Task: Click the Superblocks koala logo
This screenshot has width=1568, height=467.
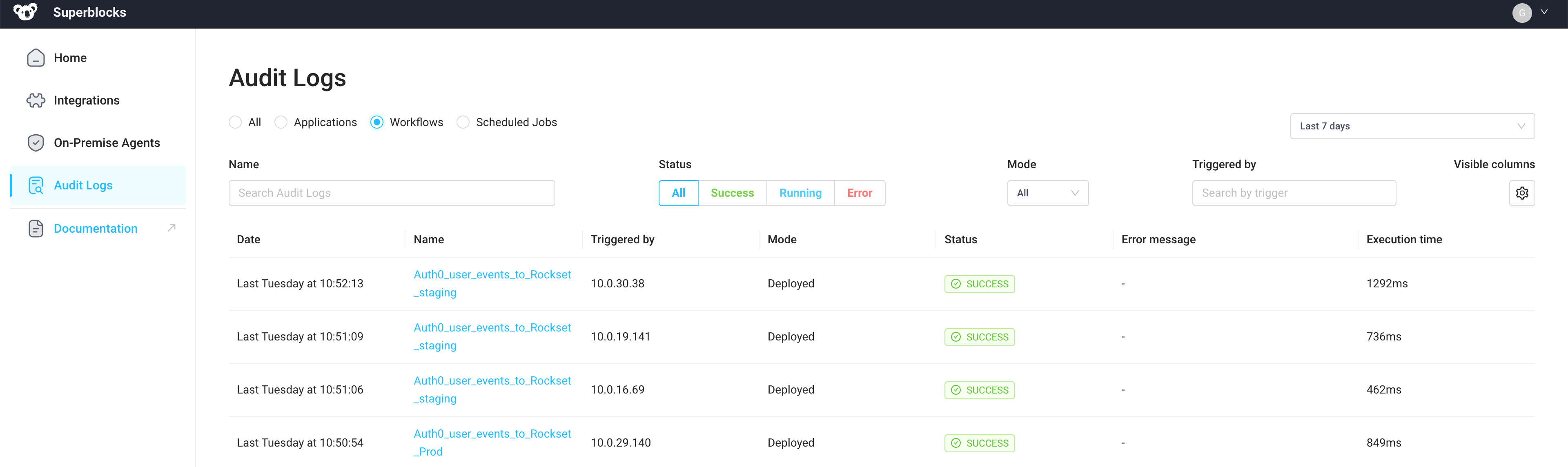Action: coord(25,12)
